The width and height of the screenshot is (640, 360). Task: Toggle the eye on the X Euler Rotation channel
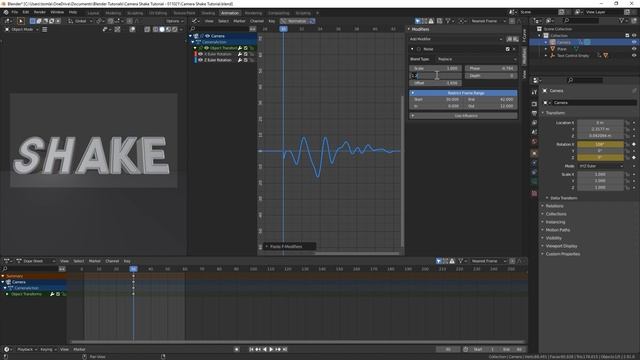[x=200, y=54]
